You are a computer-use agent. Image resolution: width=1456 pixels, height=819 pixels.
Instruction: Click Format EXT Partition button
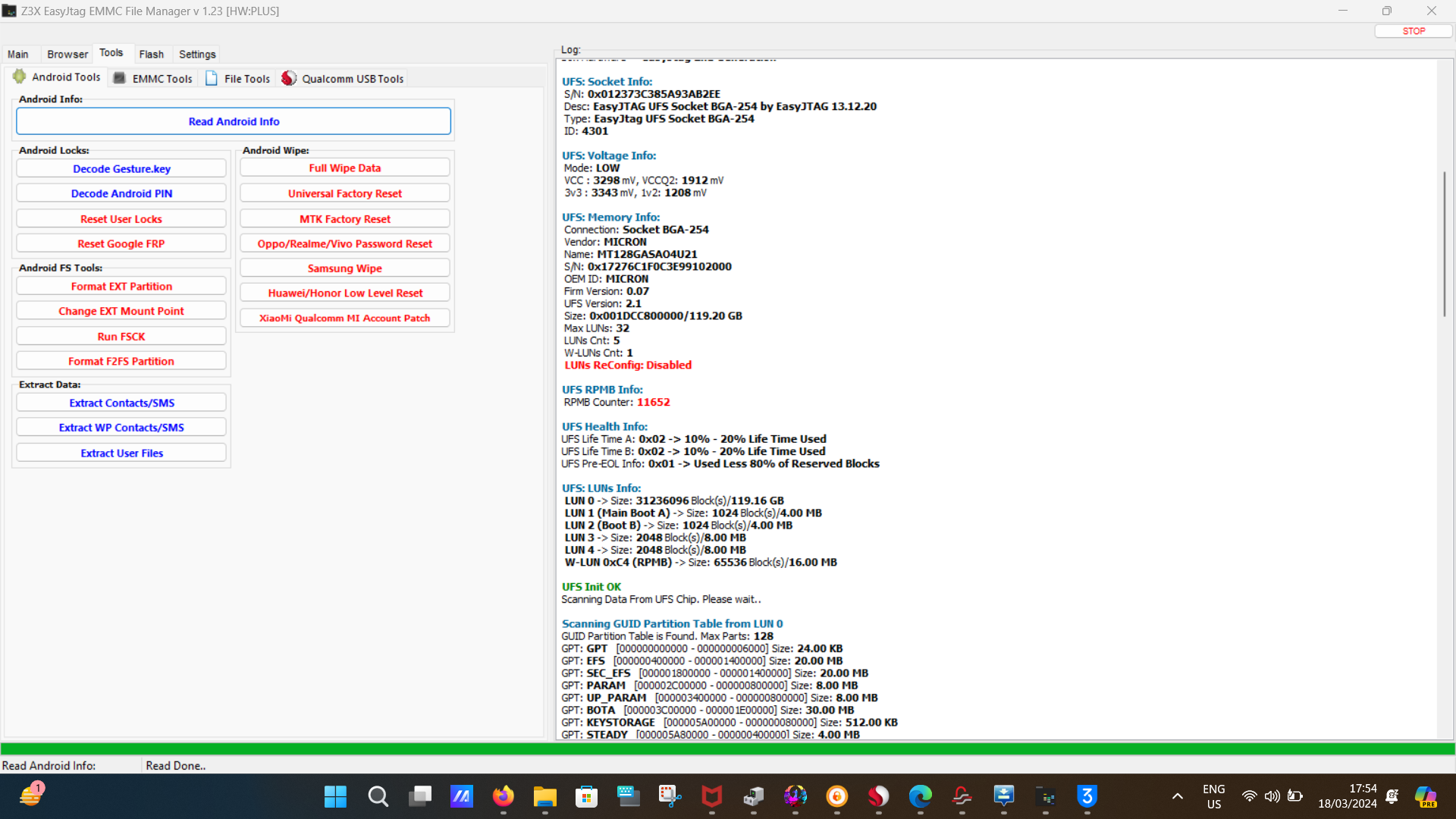(121, 286)
